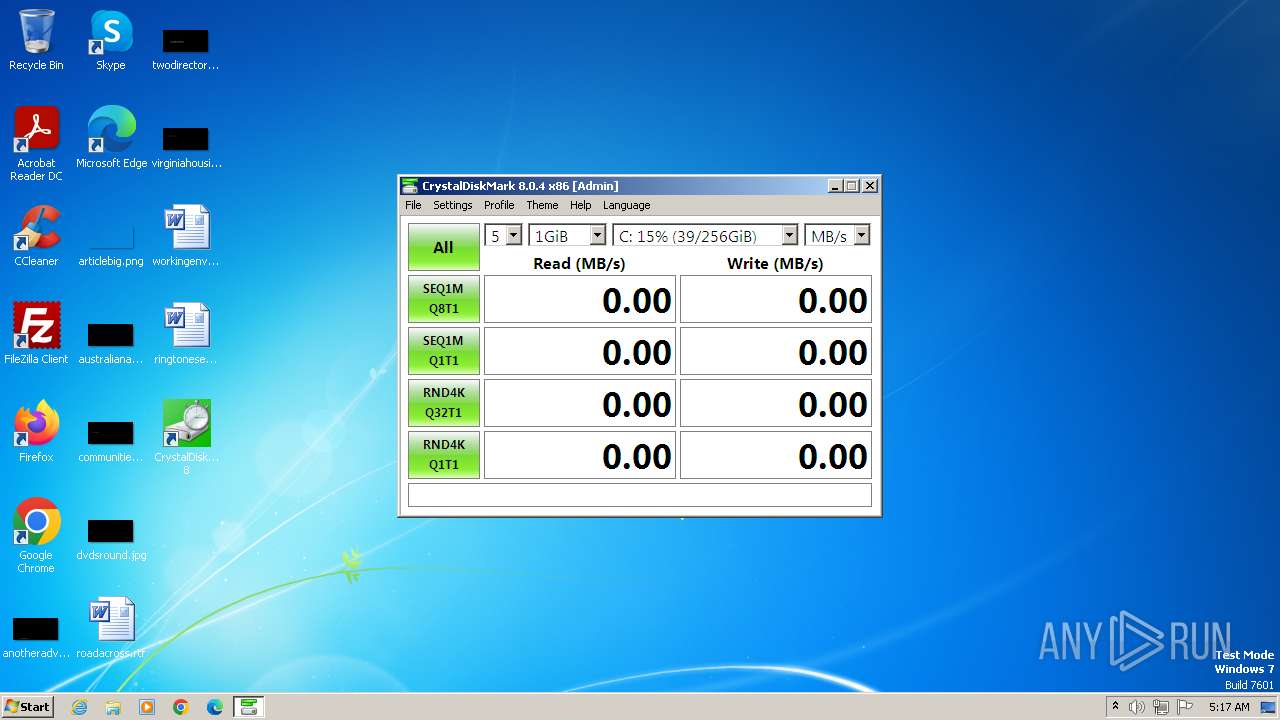Open the drive selection dropdown C: 15%
This screenshot has width=1280, height=720.
point(705,236)
